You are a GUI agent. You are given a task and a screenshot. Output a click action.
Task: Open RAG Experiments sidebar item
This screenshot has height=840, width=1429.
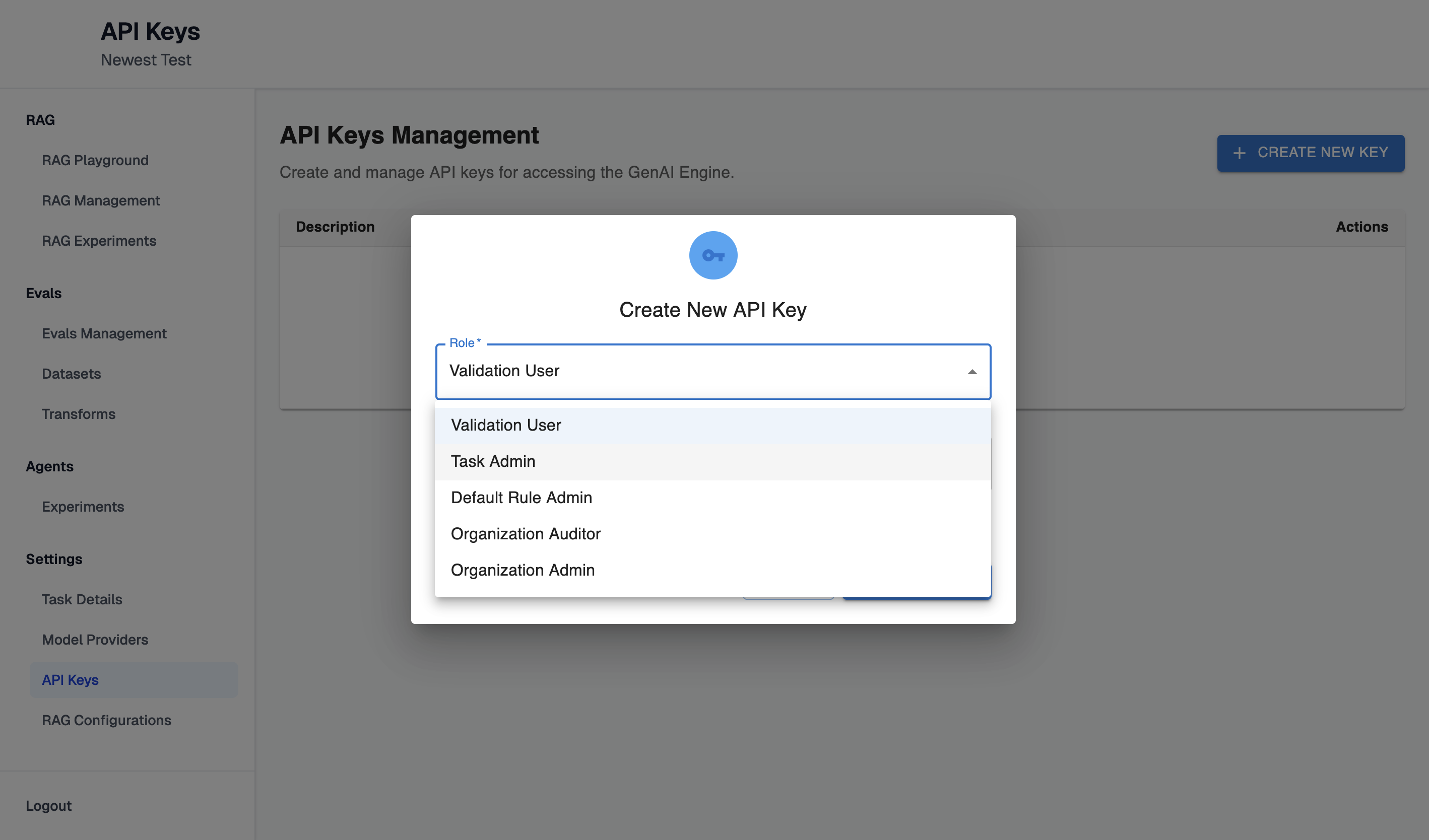99,241
